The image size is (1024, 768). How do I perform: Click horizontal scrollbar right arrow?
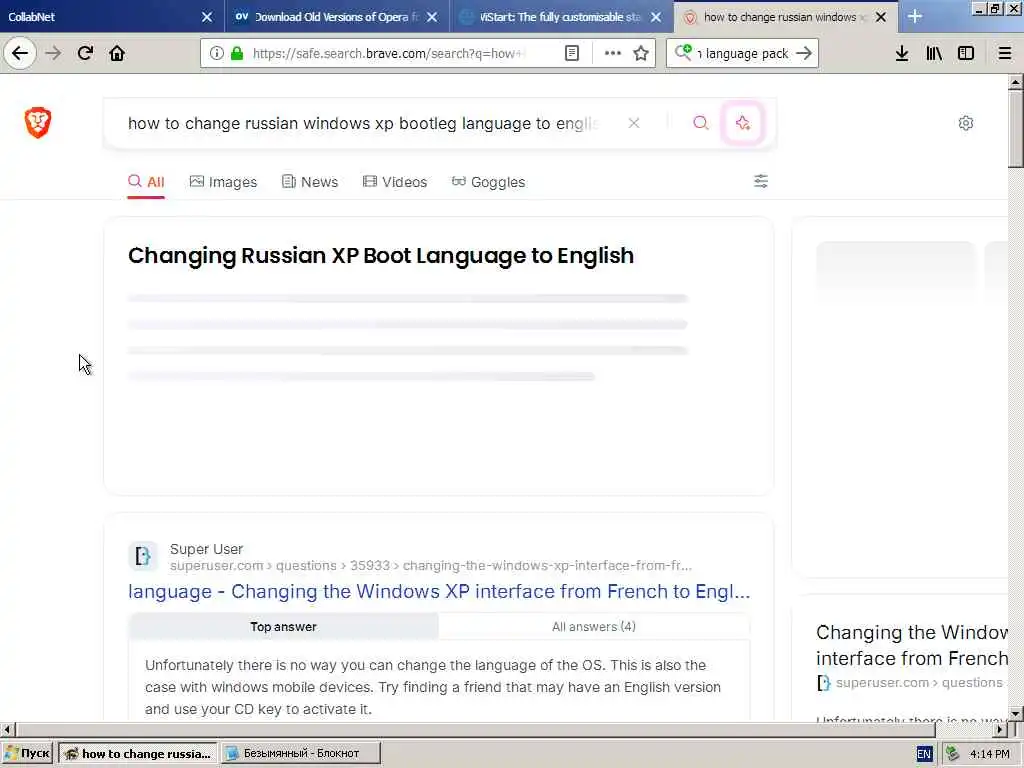tap(1000, 729)
